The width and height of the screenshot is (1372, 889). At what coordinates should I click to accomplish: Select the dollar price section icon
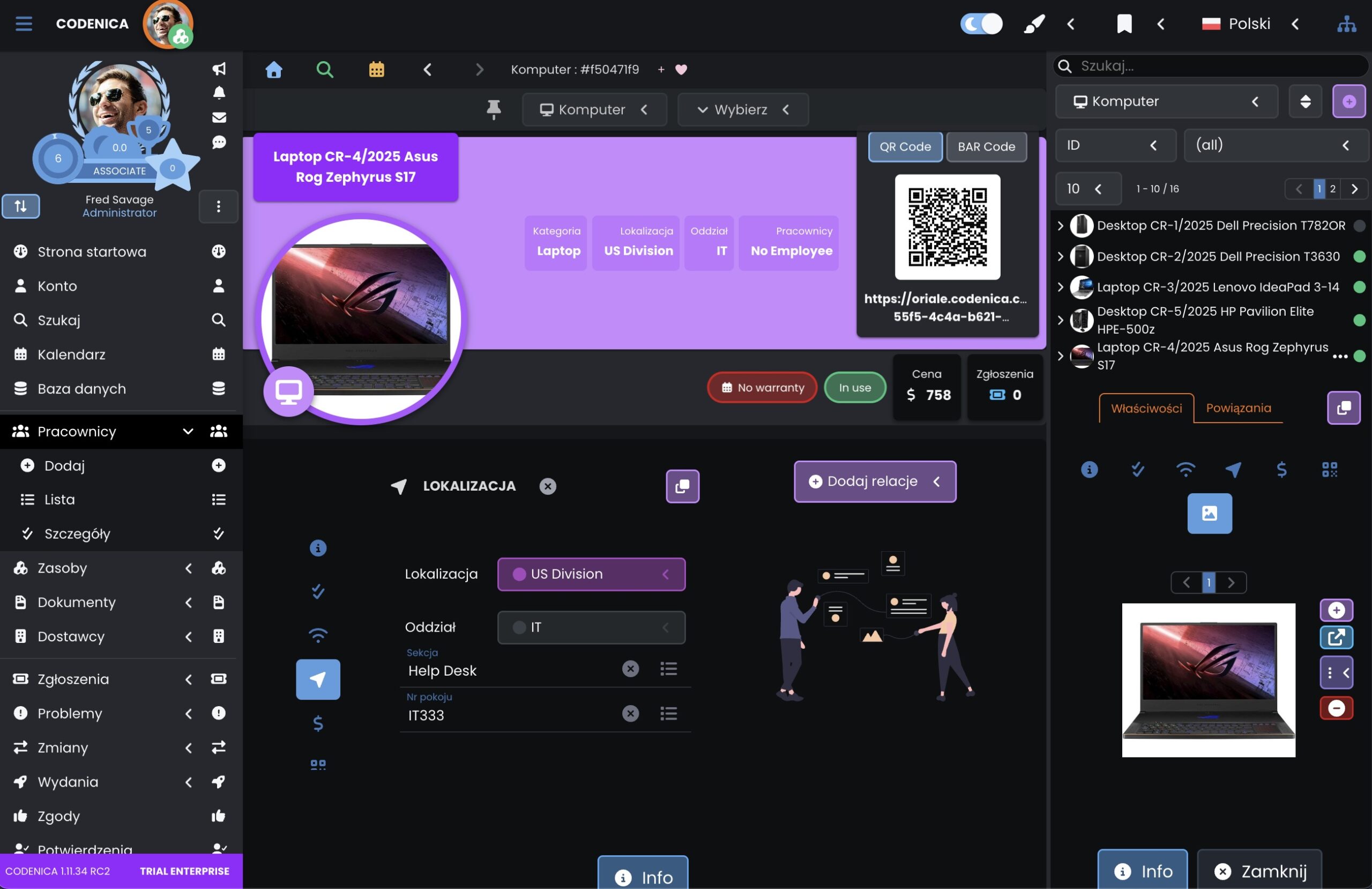pyautogui.click(x=318, y=723)
